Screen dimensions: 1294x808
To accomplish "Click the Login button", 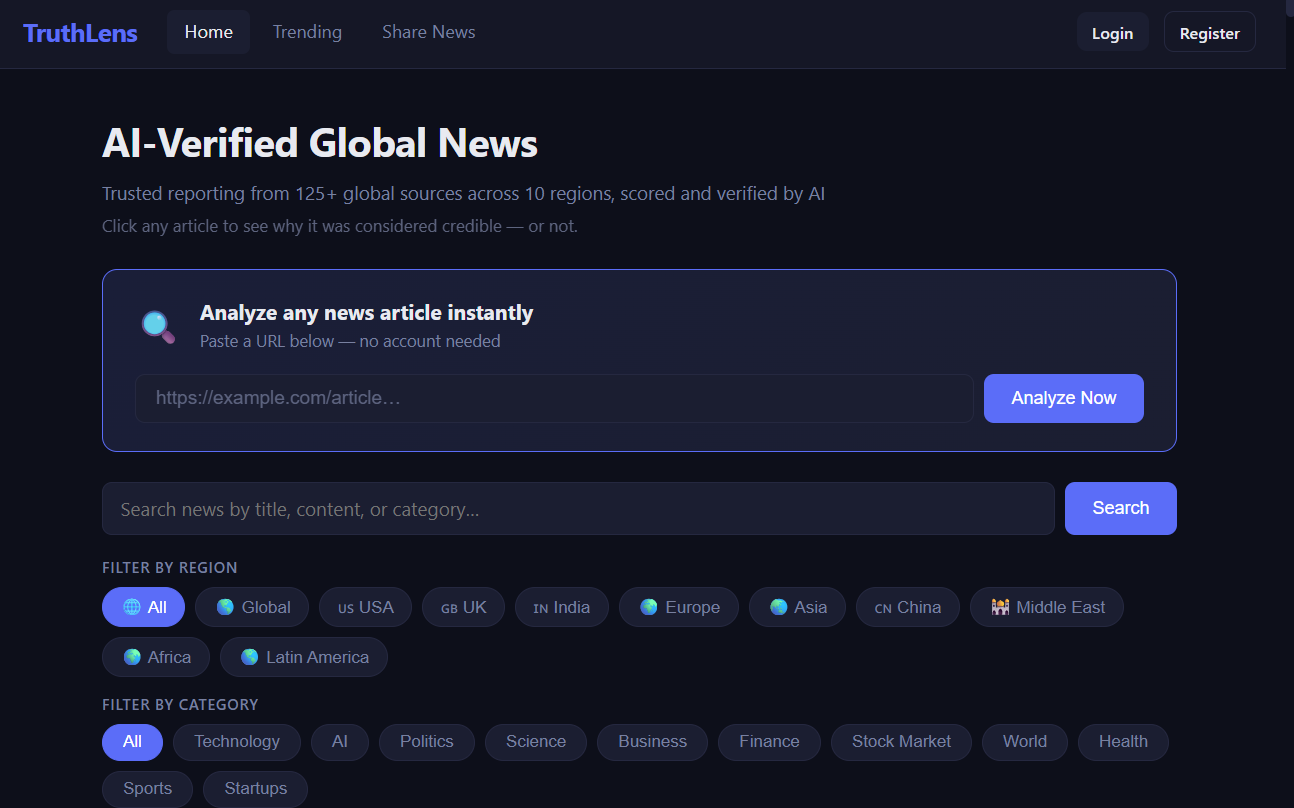I will click(1112, 33).
